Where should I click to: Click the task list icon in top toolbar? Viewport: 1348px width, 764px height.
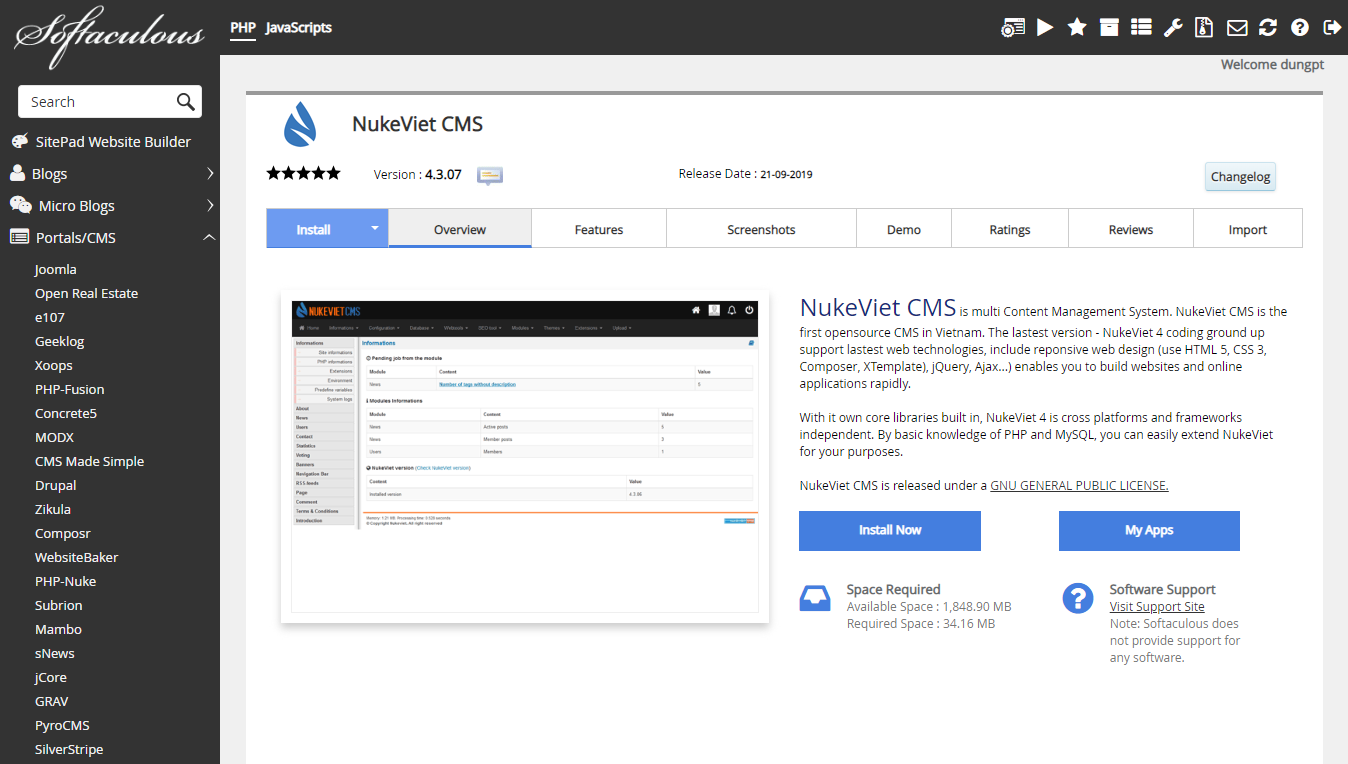click(1141, 27)
